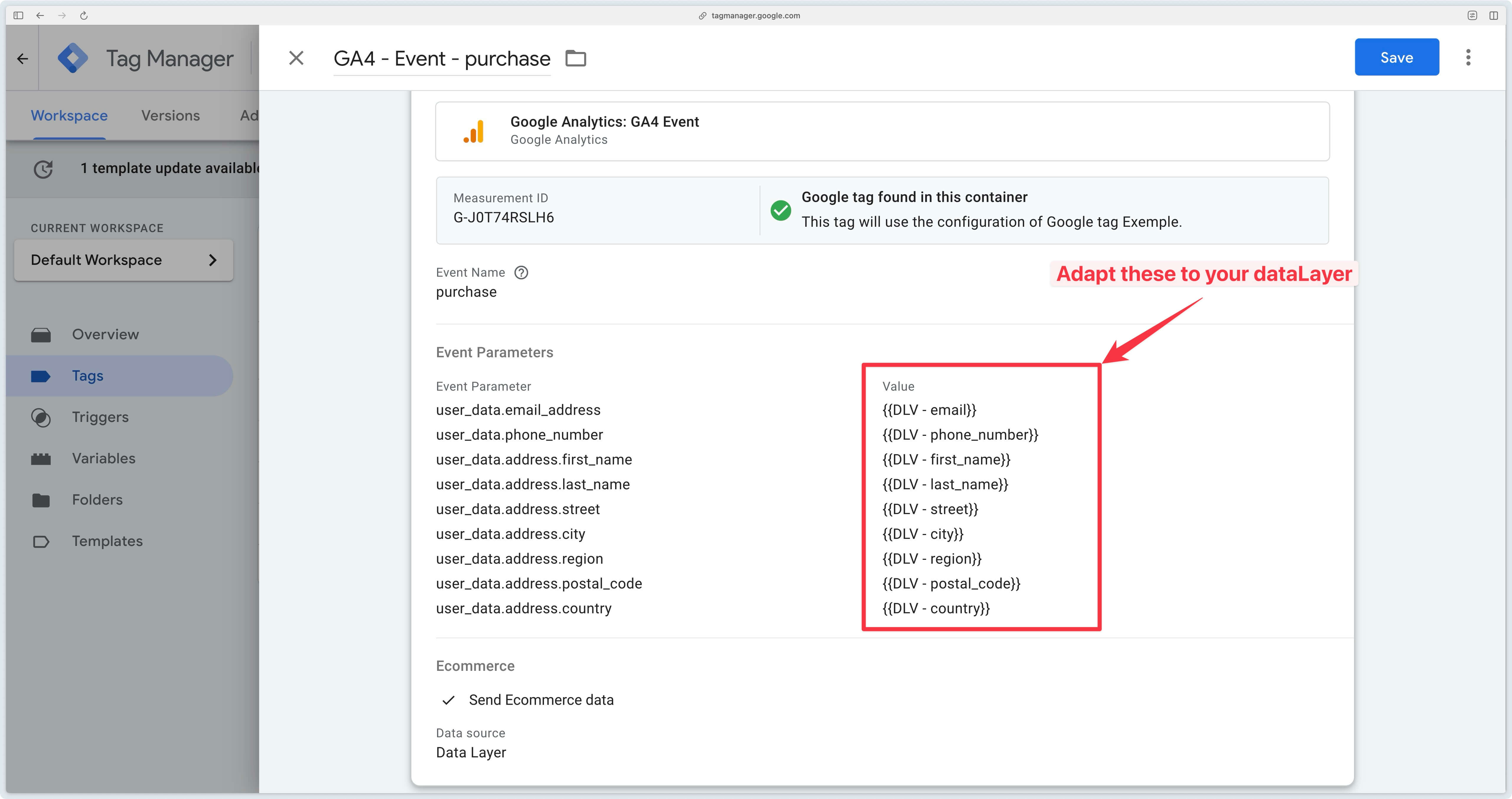Click the event name value purchase
The width and height of the screenshot is (1512, 799).
(x=466, y=292)
